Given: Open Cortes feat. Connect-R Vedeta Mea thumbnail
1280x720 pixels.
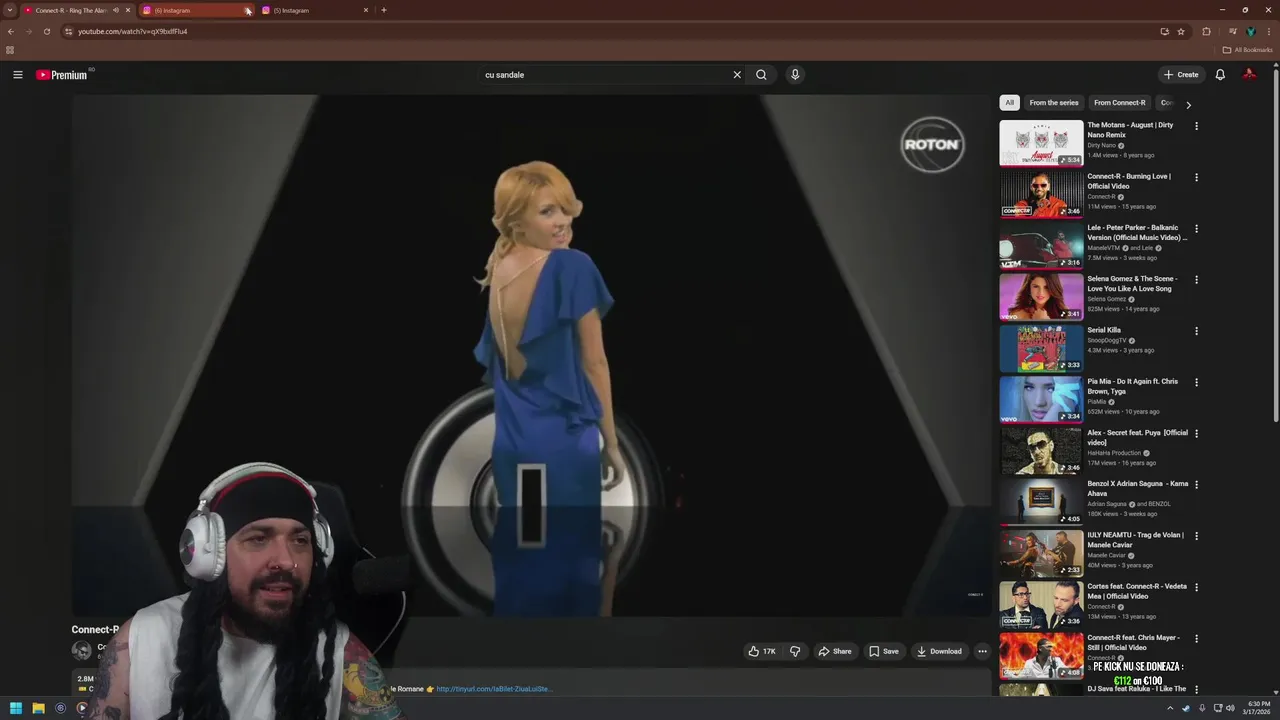Looking at the screenshot, I should (1041, 604).
